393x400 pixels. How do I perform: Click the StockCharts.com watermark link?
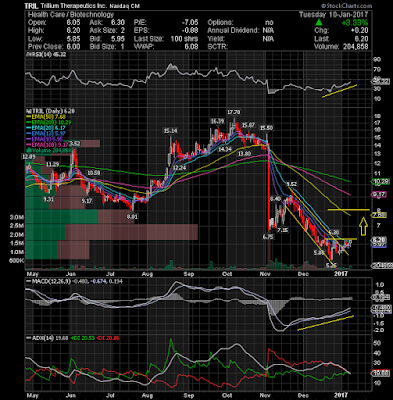(x=347, y=6)
